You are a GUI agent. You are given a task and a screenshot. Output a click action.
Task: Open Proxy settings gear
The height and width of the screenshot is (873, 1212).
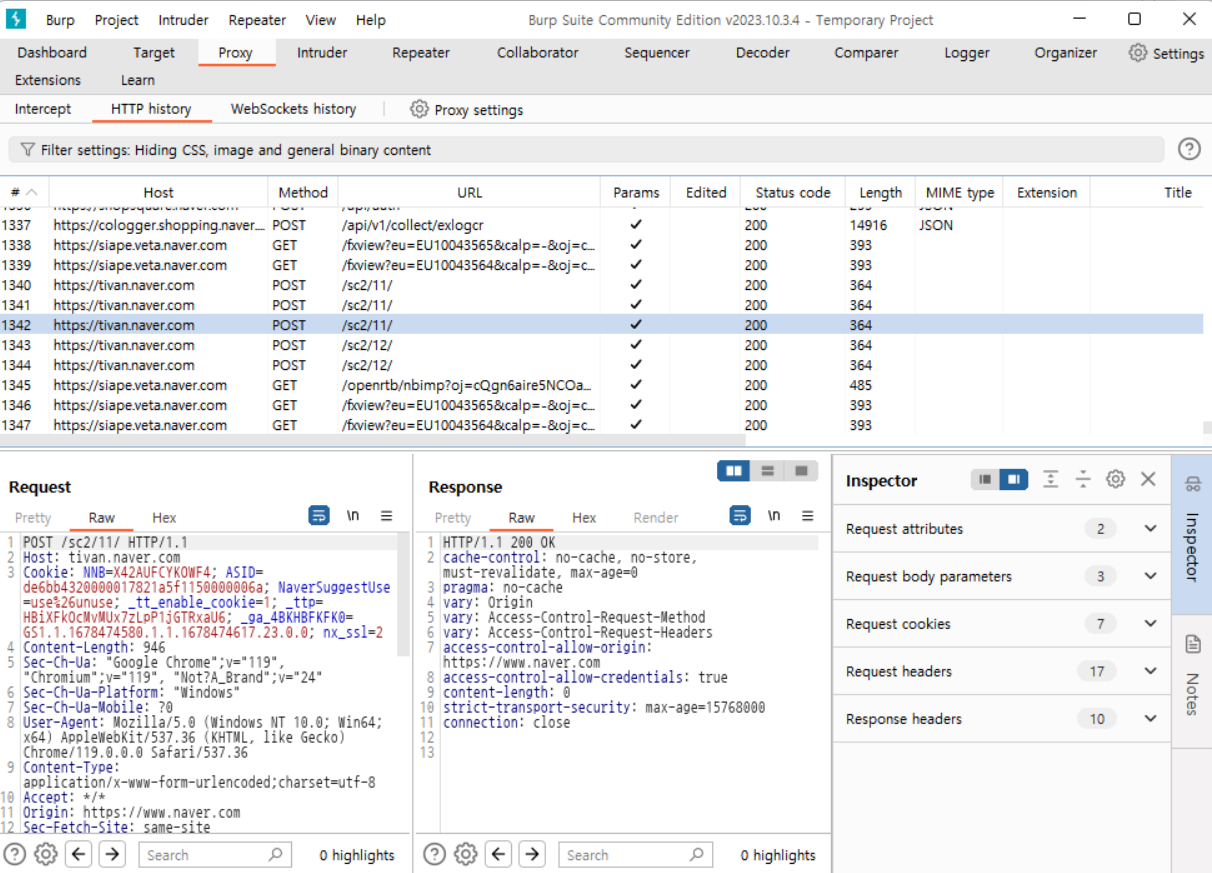[420, 109]
